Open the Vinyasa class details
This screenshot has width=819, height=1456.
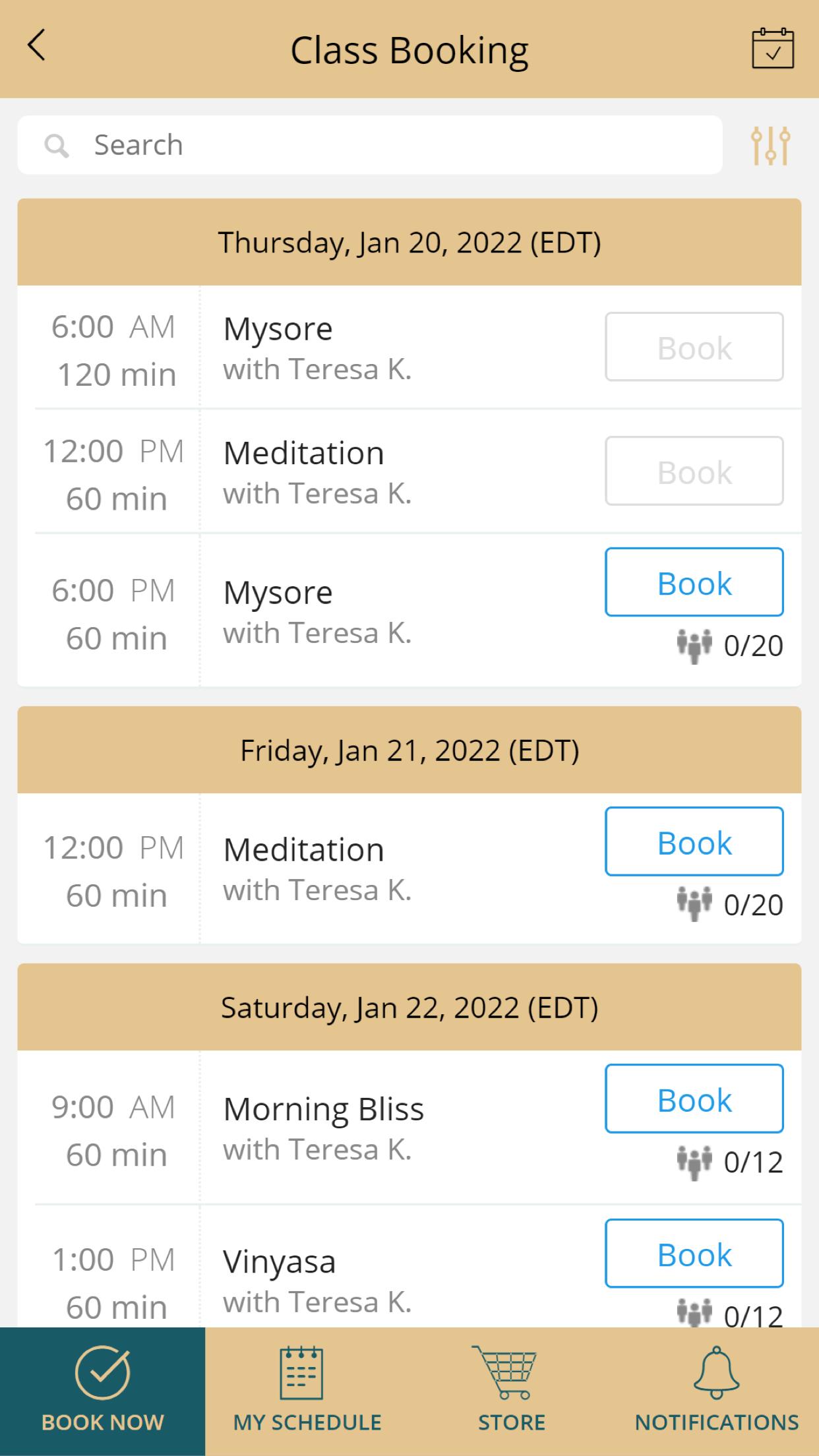click(x=280, y=1262)
